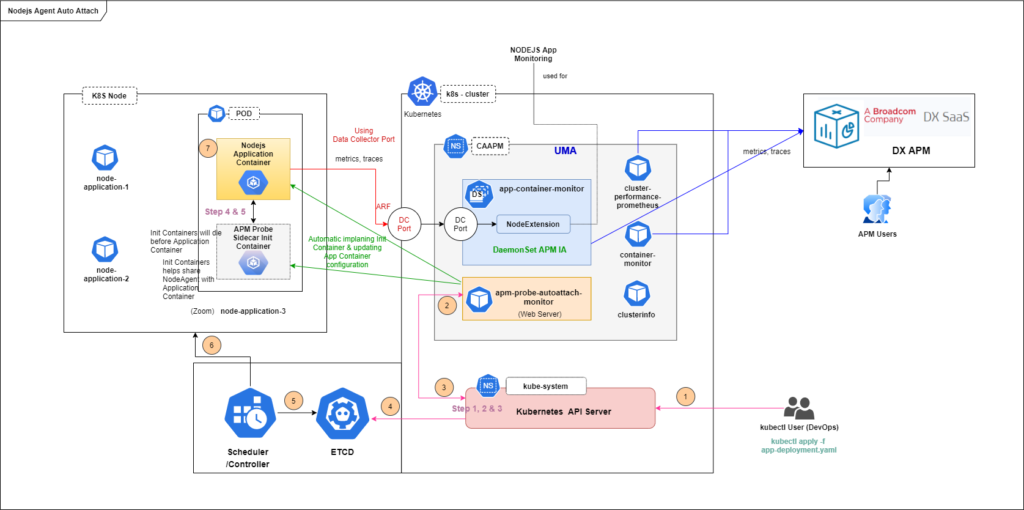Select the cluster-performance-prometheus icon
The height and width of the screenshot is (510, 1024).
[639, 168]
